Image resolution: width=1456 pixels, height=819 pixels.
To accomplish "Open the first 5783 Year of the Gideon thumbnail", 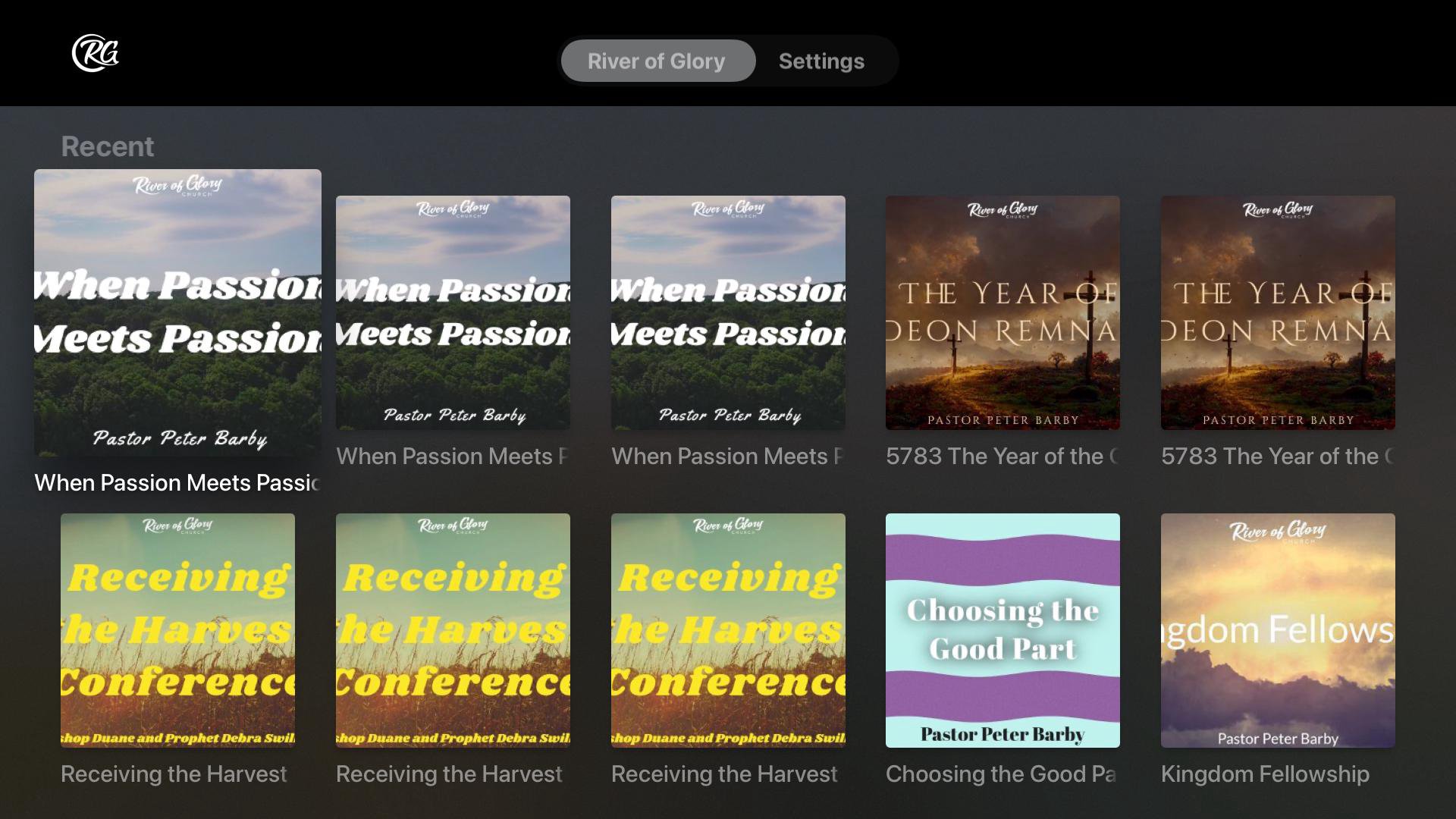I will point(1003,312).
